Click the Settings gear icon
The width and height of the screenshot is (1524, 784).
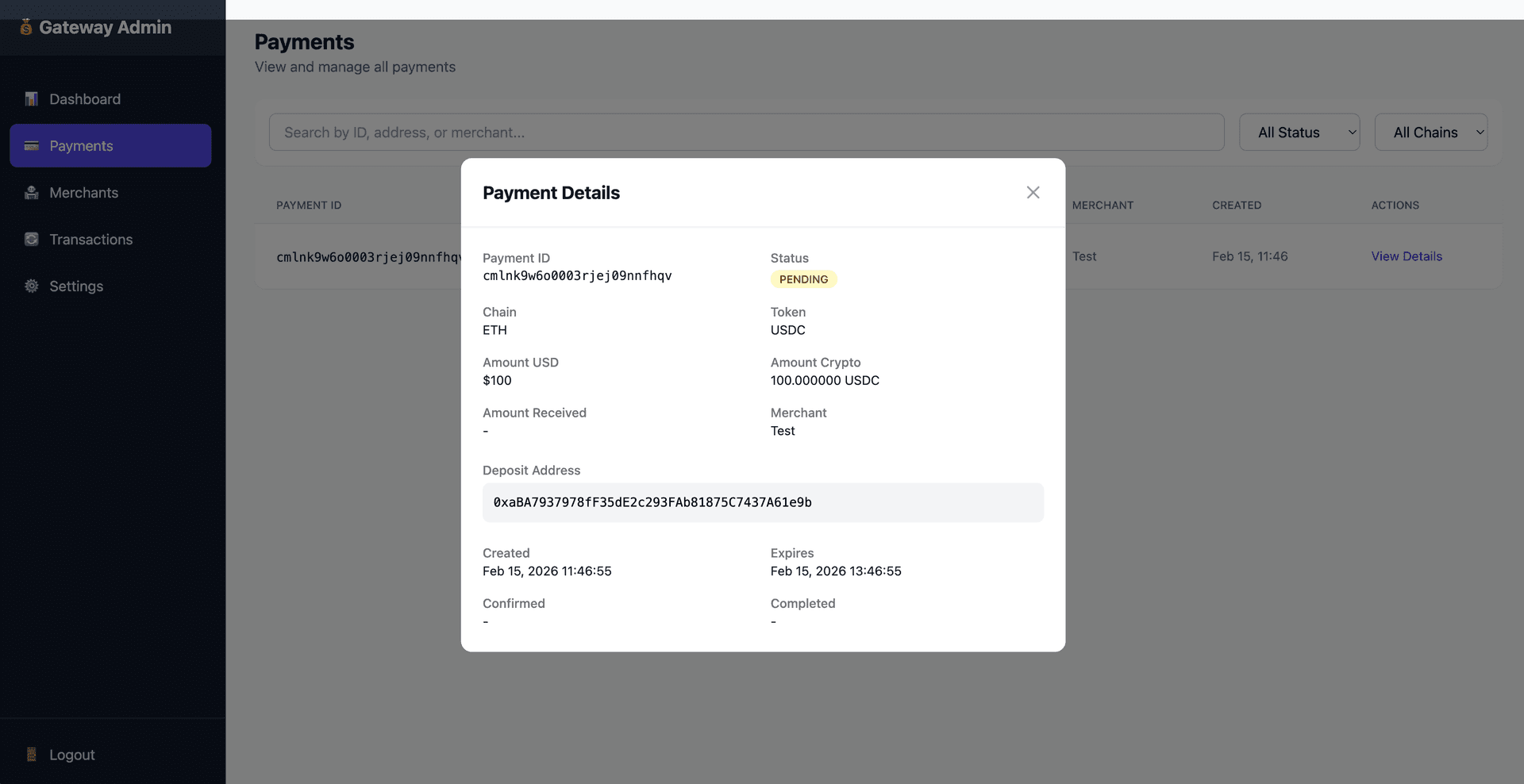click(x=32, y=286)
